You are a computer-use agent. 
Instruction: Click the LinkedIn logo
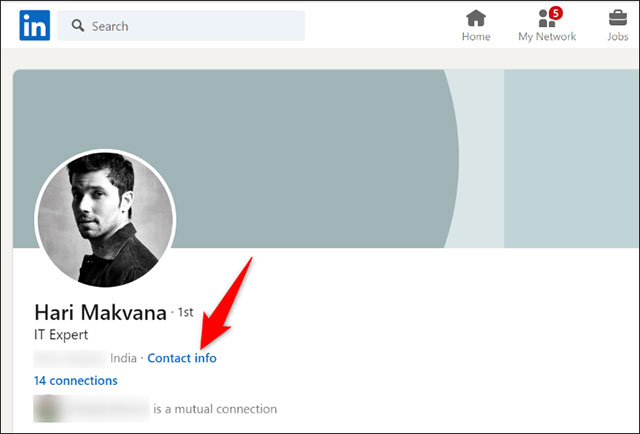(33, 25)
